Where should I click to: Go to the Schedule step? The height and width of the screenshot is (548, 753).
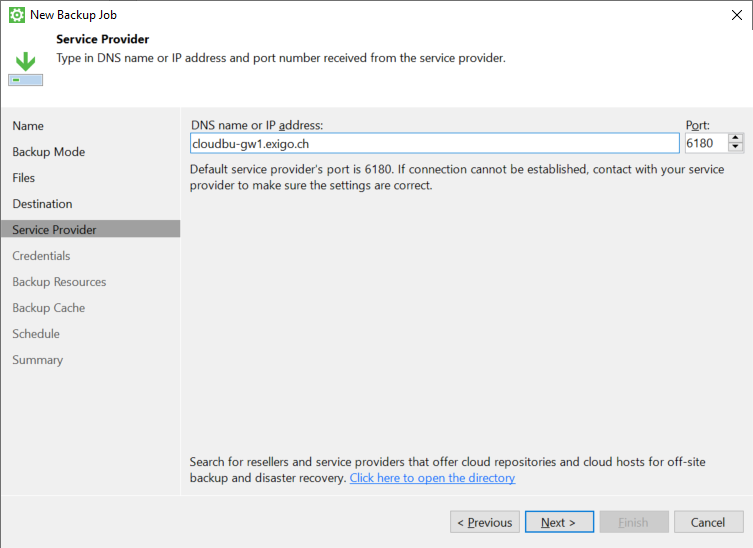click(x=36, y=334)
